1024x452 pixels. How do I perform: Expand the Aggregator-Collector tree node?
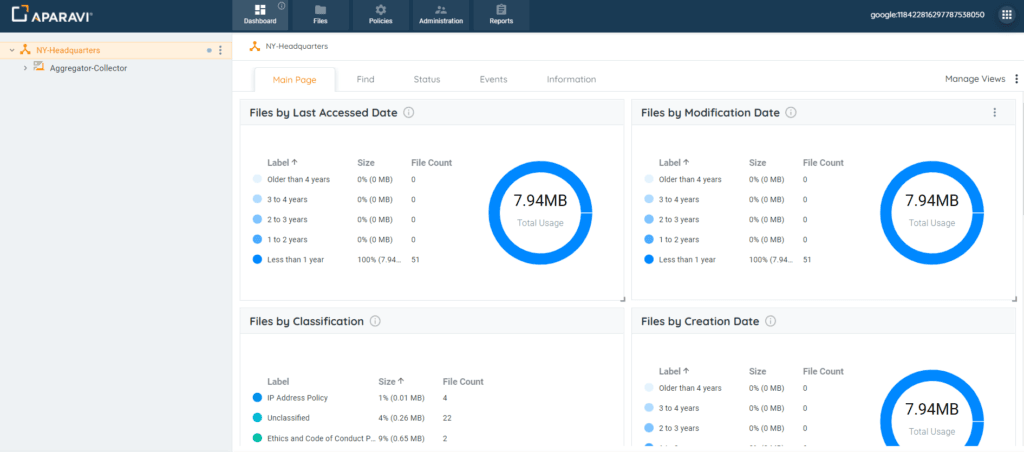click(x=25, y=68)
